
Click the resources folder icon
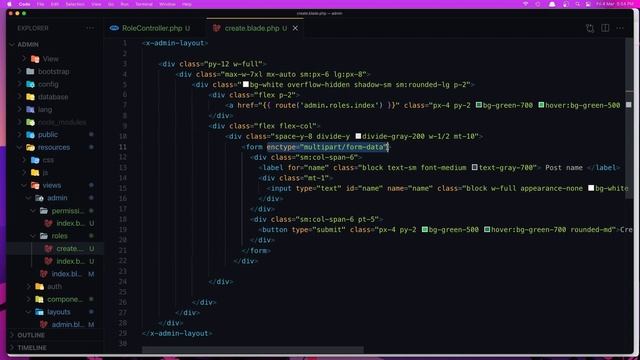tap(30, 147)
